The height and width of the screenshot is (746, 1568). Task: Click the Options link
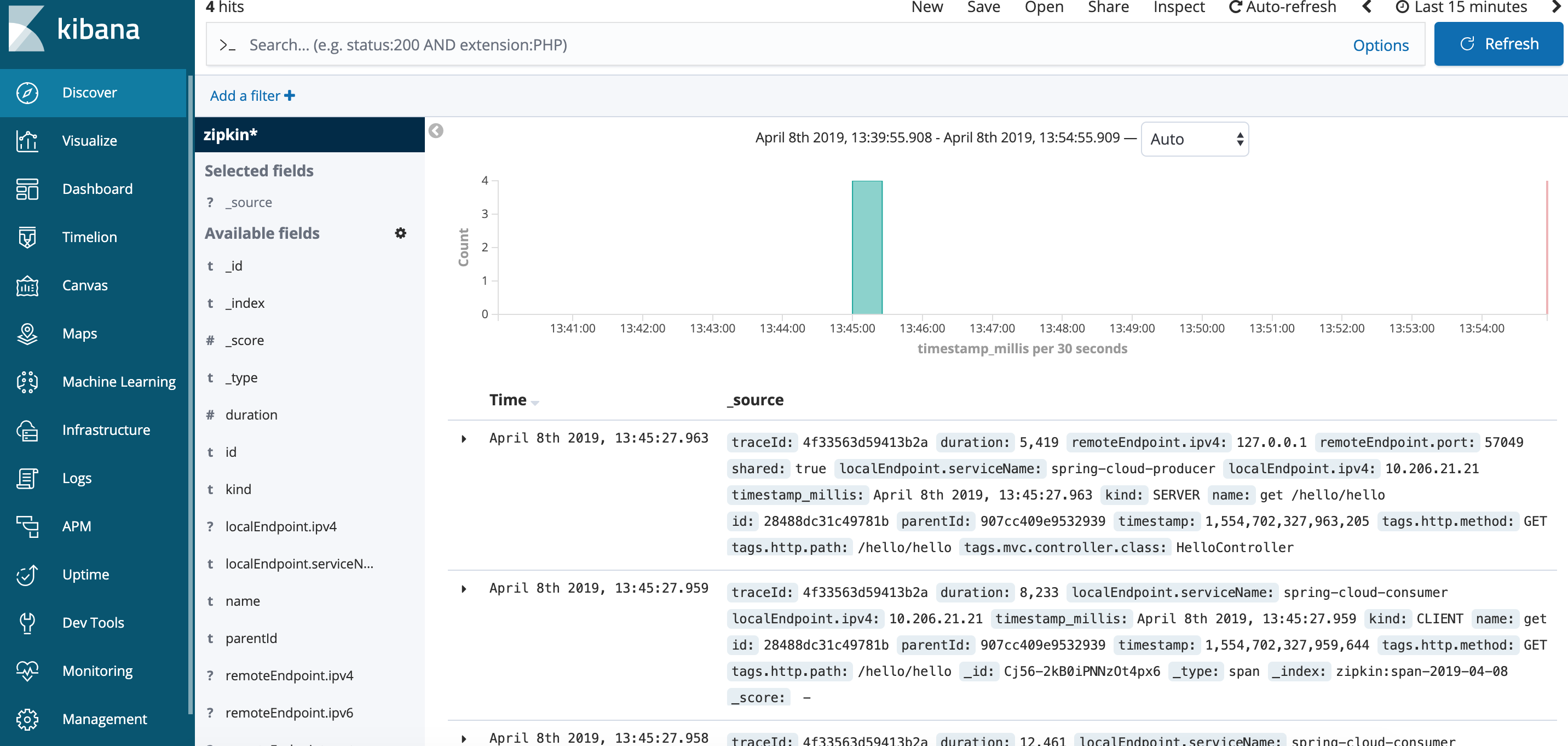click(x=1381, y=45)
